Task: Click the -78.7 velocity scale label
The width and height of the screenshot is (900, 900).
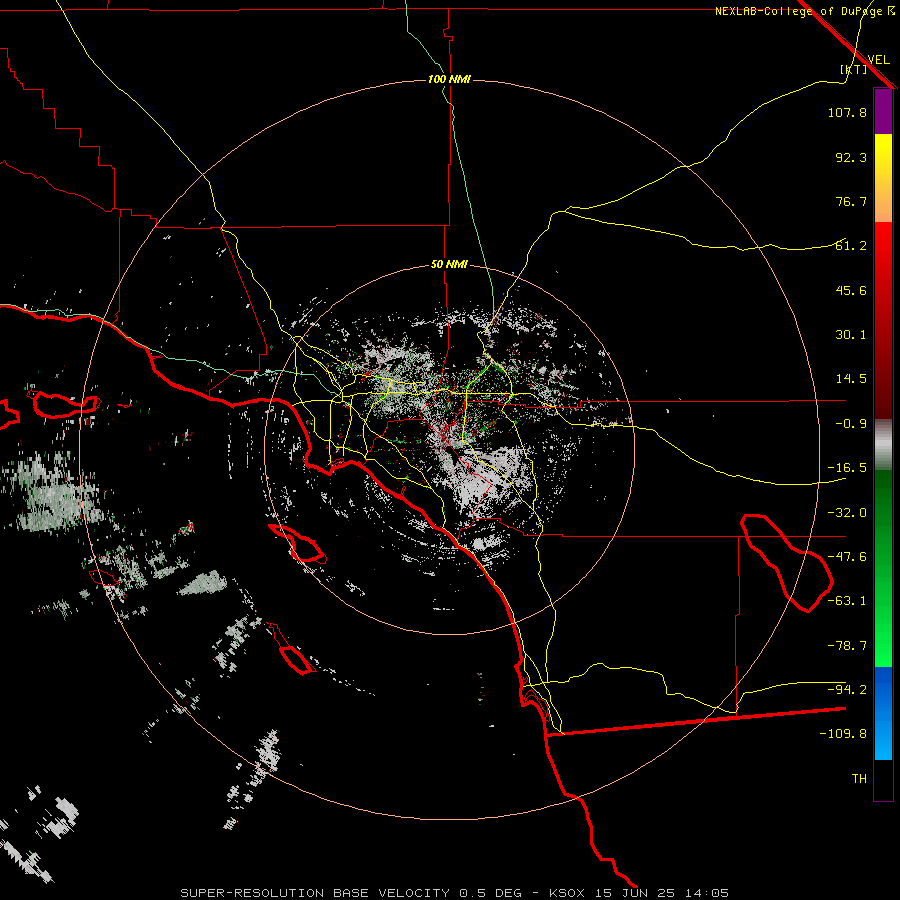Action: 847,646
